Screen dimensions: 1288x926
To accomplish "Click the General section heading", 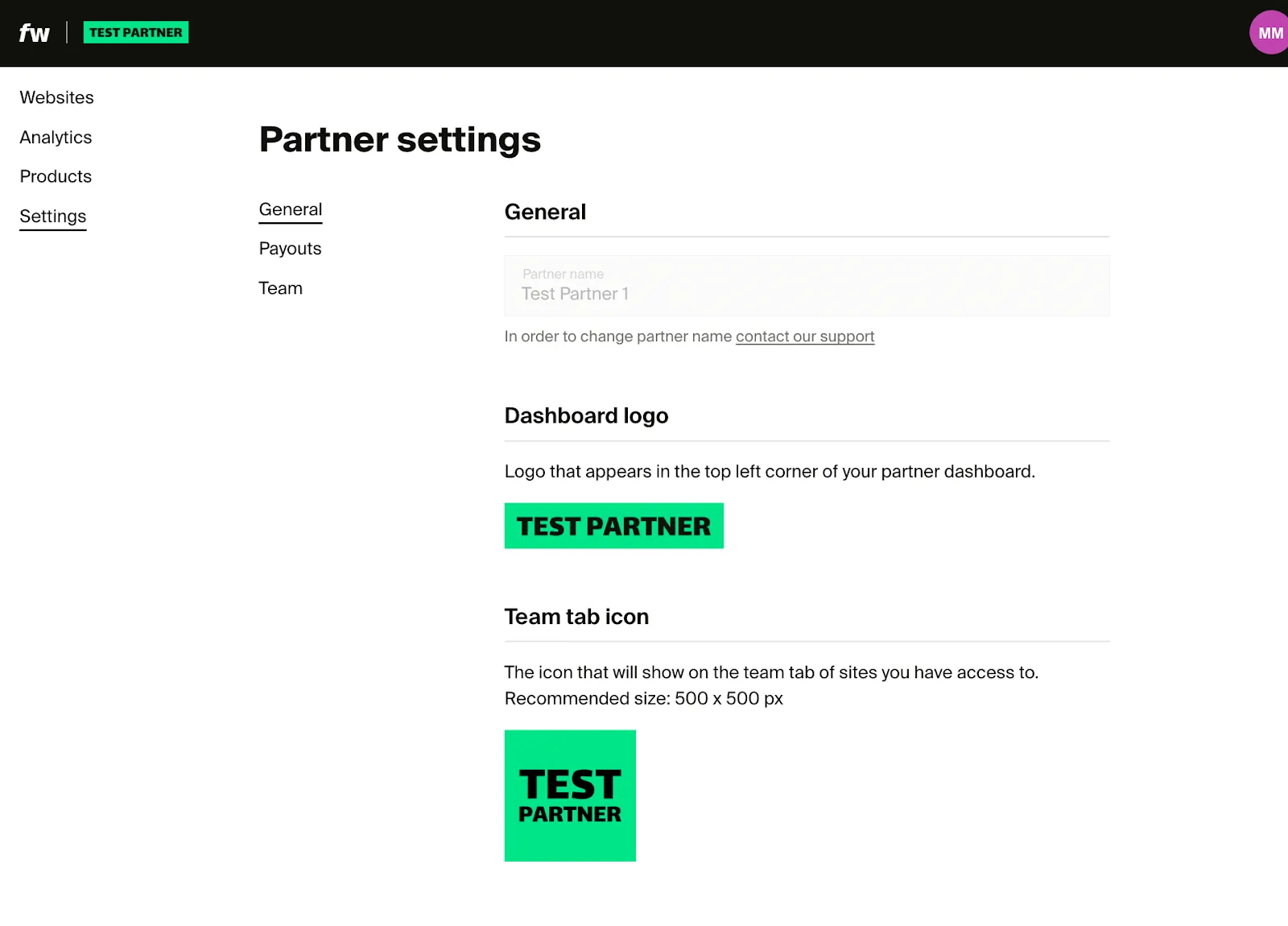I will [545, 212].
